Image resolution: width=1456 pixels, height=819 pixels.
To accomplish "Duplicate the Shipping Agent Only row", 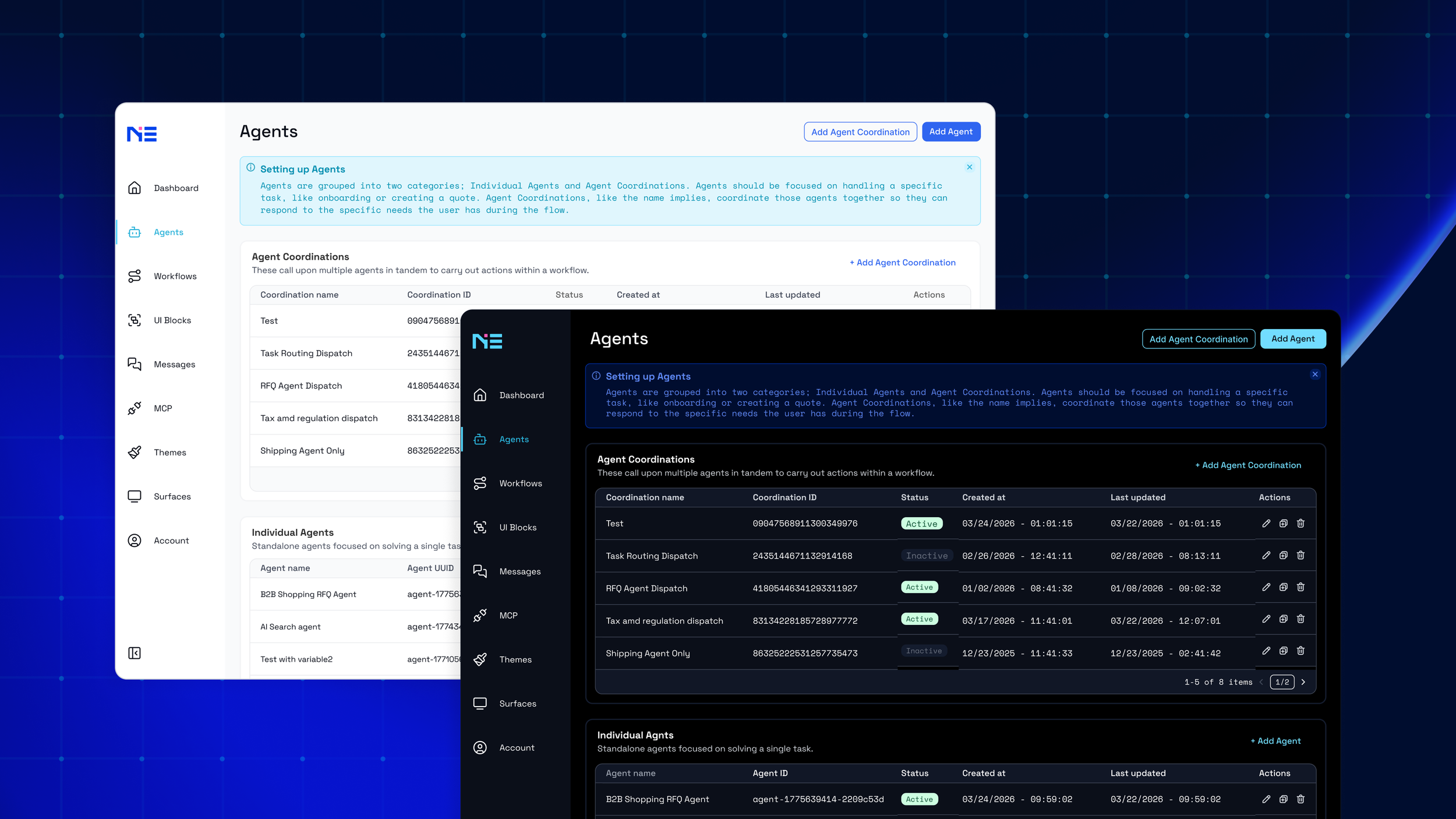I will (x=1283, y=651).
